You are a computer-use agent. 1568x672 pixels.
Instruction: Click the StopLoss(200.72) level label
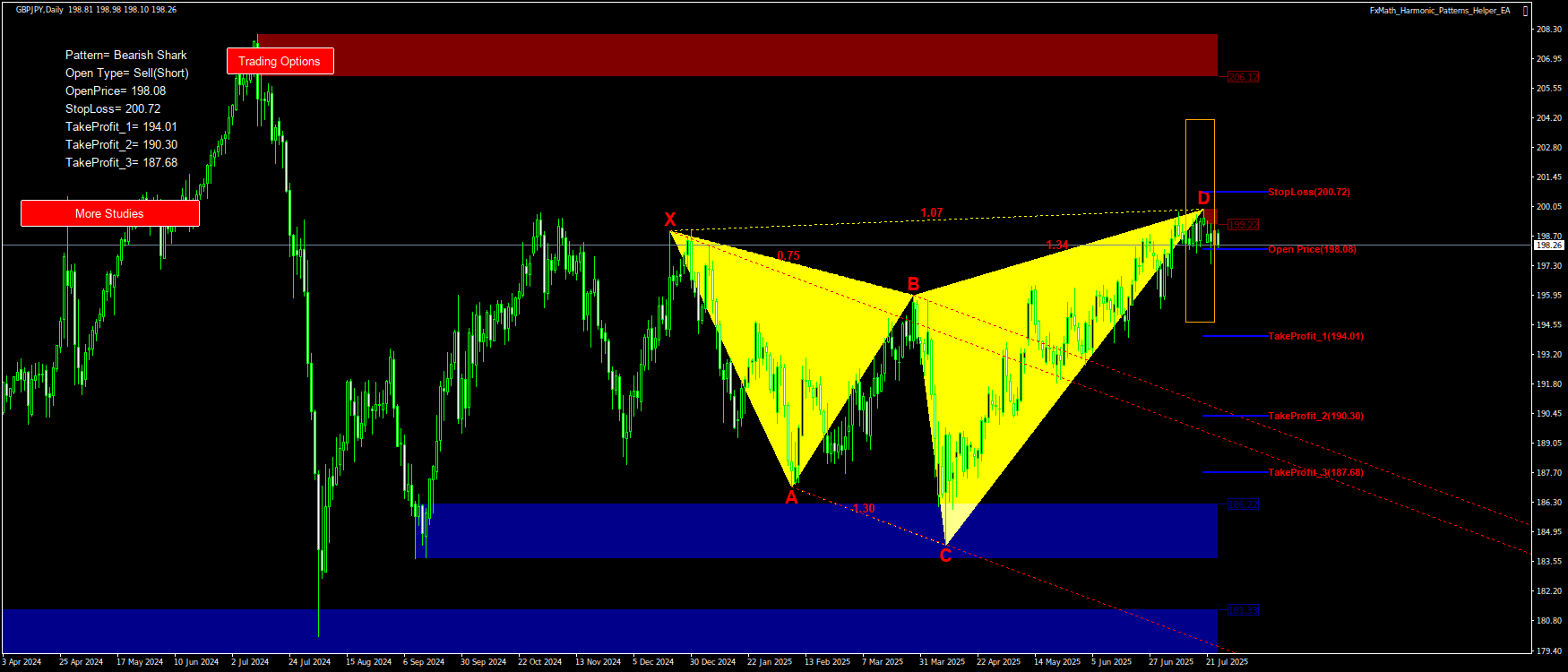[x=1308, y=192]
